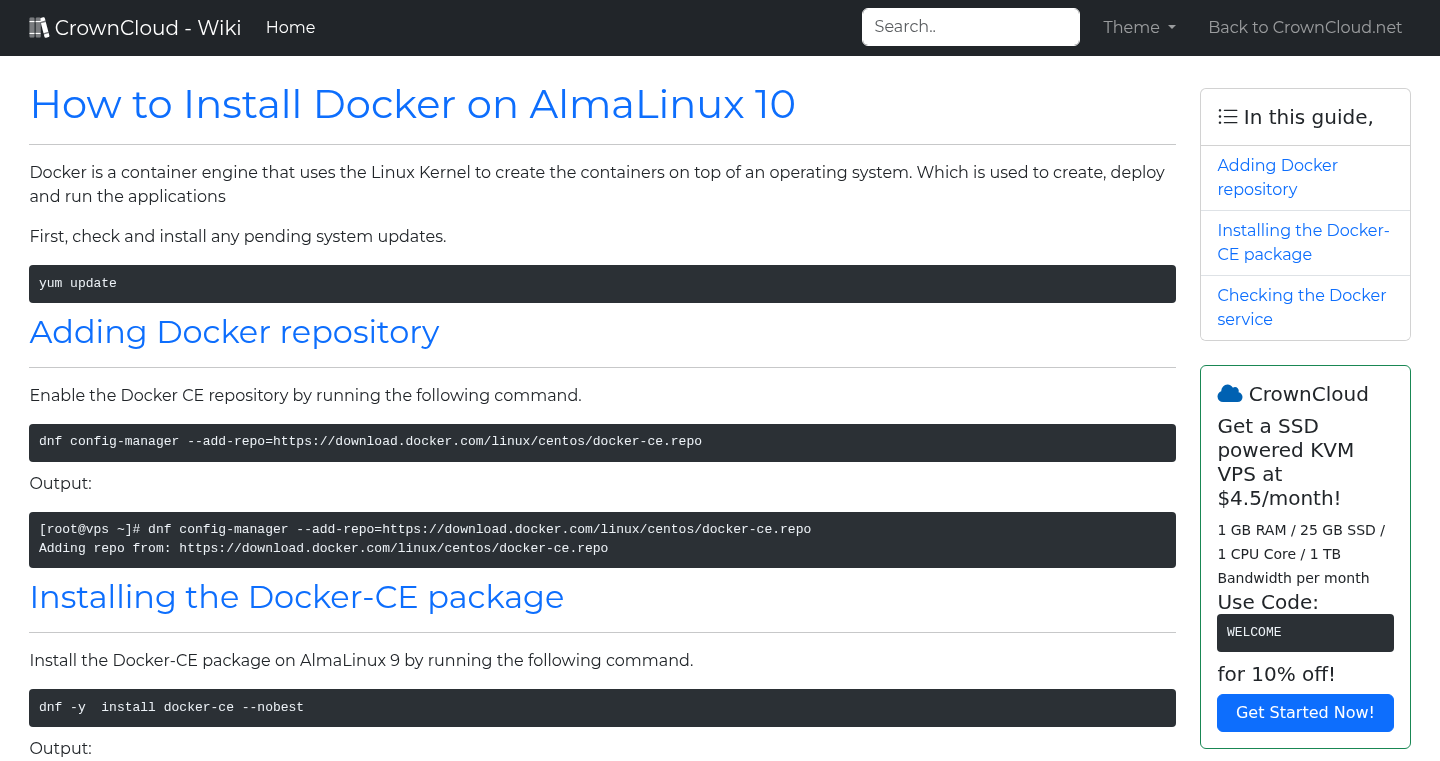
Task: Open the Theme dropdown
Action: click(1138, 27)
